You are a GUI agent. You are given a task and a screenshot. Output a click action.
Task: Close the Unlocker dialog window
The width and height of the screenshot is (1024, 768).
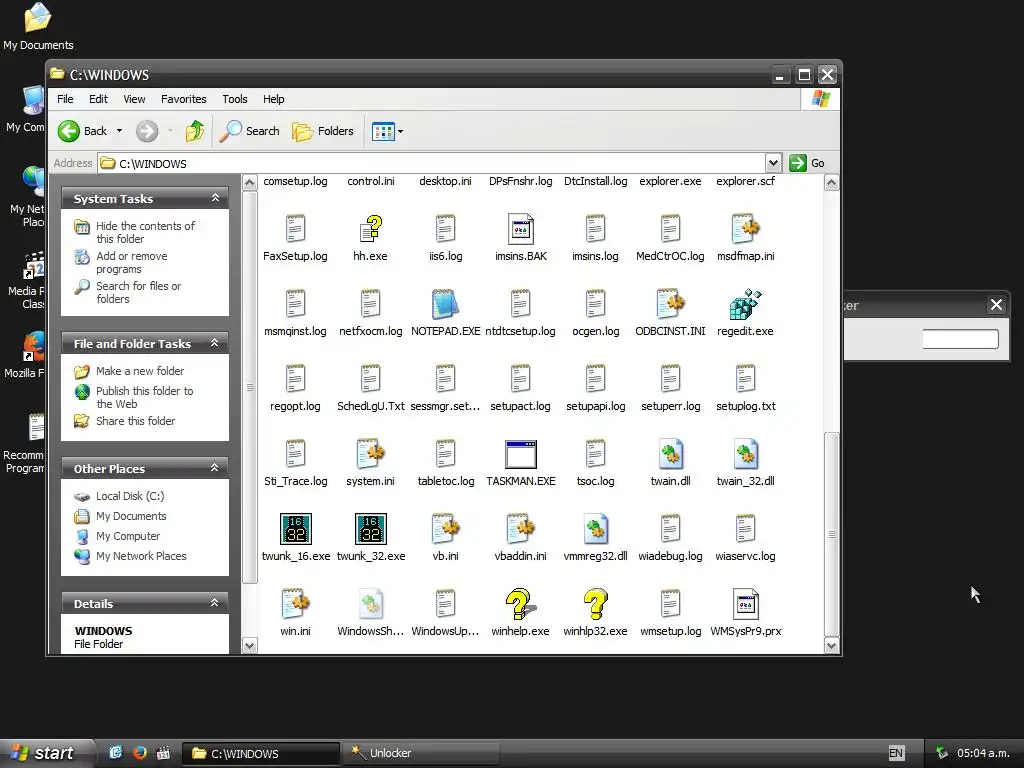click(996, 305)
